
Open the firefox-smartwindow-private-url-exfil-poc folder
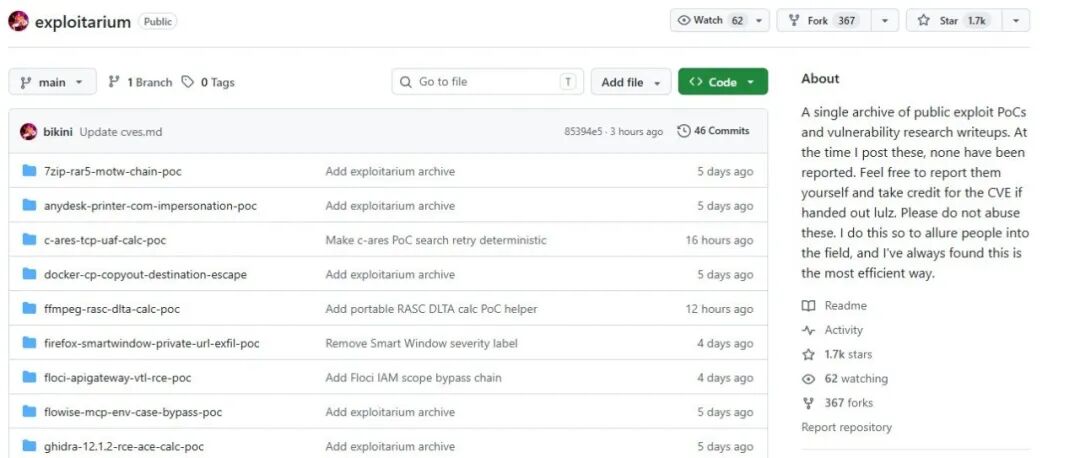[x=152, y=344]
